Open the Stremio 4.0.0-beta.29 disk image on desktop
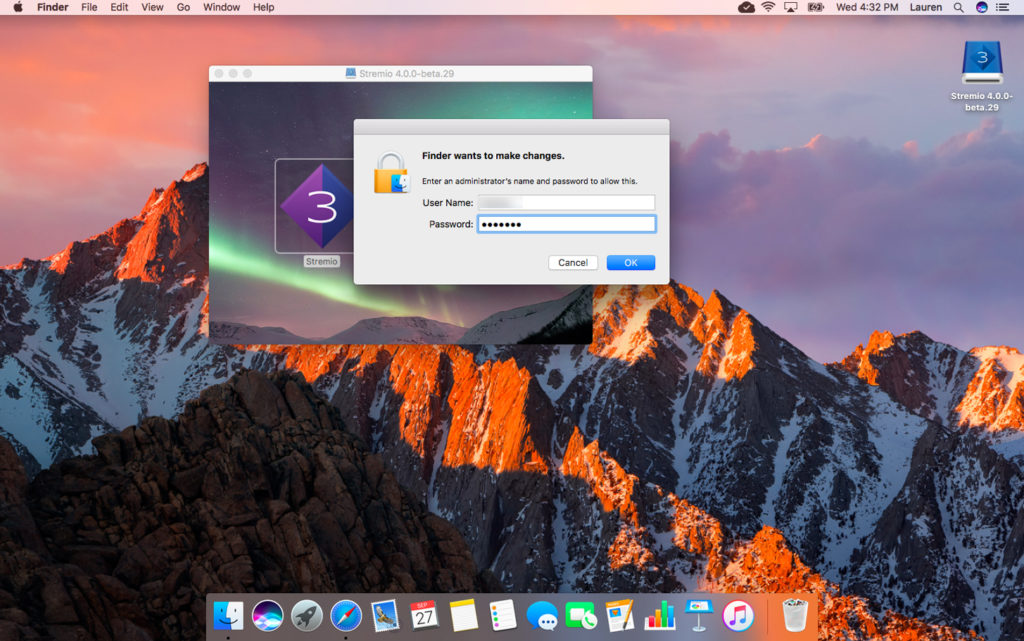Viewport: 1024px width, 641px height. tap(980, 62)
